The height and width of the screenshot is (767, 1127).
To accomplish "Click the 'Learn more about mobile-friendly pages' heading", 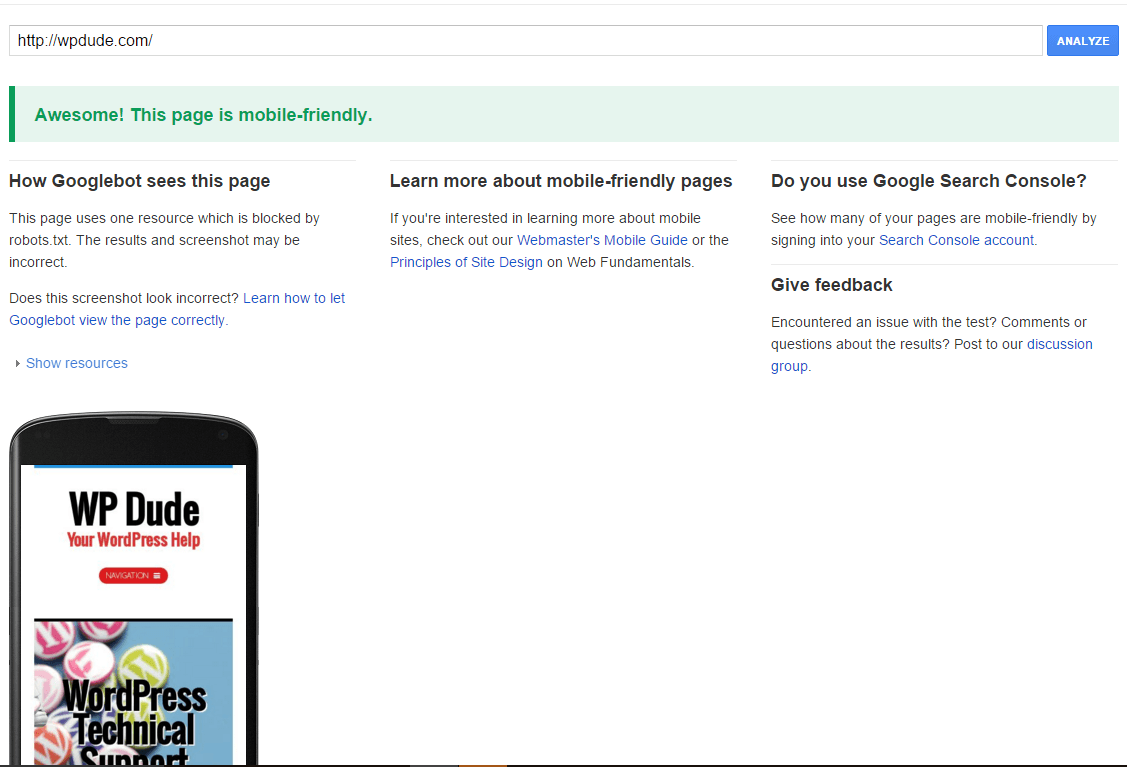I will 561,181.
